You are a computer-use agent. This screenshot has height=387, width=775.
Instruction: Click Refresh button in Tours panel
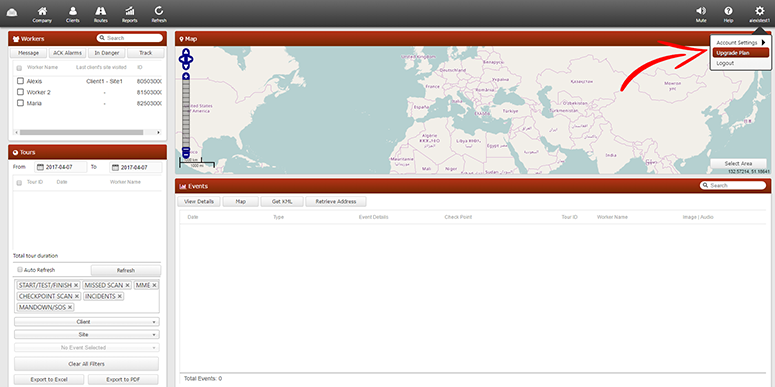[x=126, y=271]
